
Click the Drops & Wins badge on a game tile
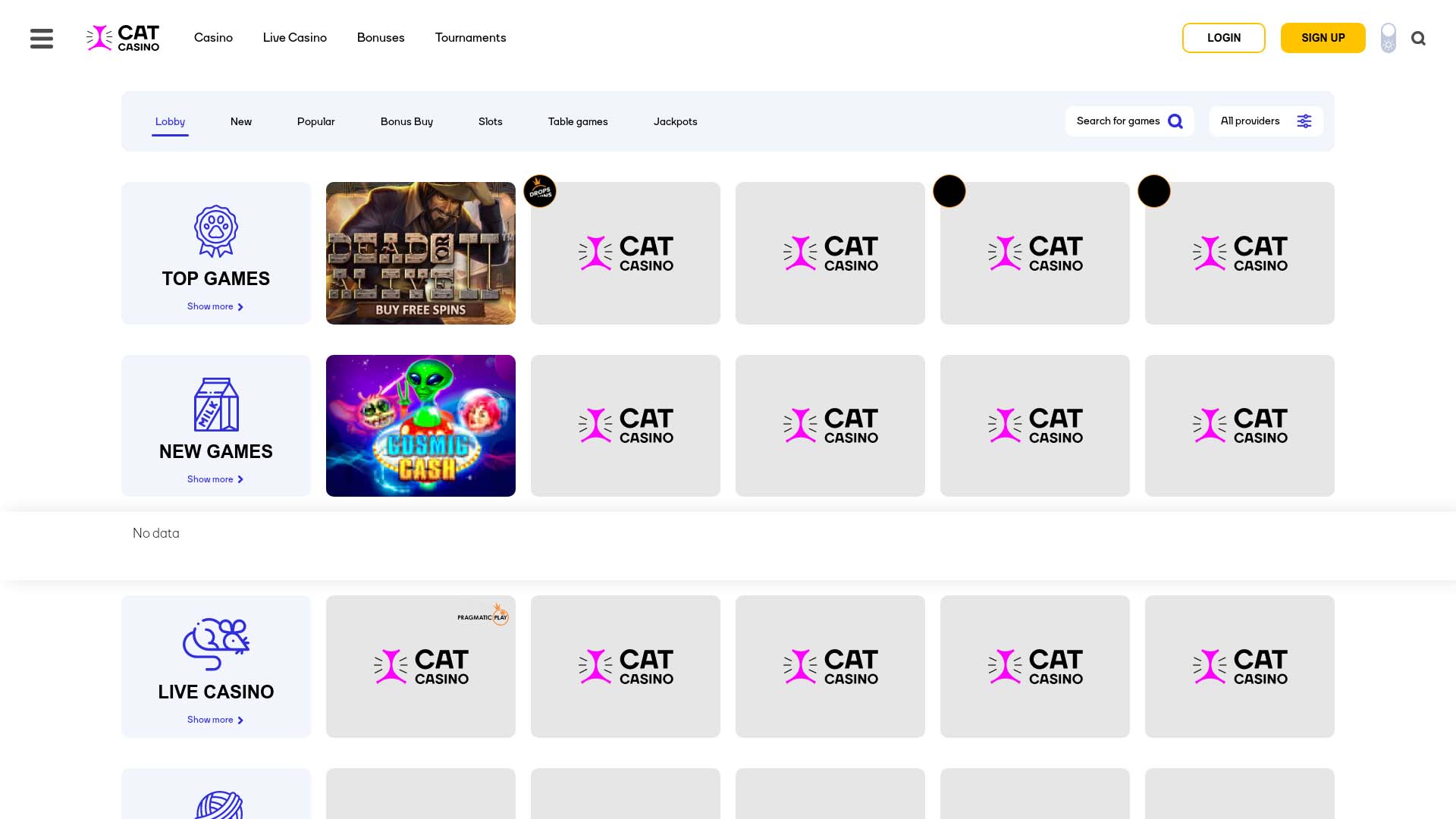tap(540, 191)
